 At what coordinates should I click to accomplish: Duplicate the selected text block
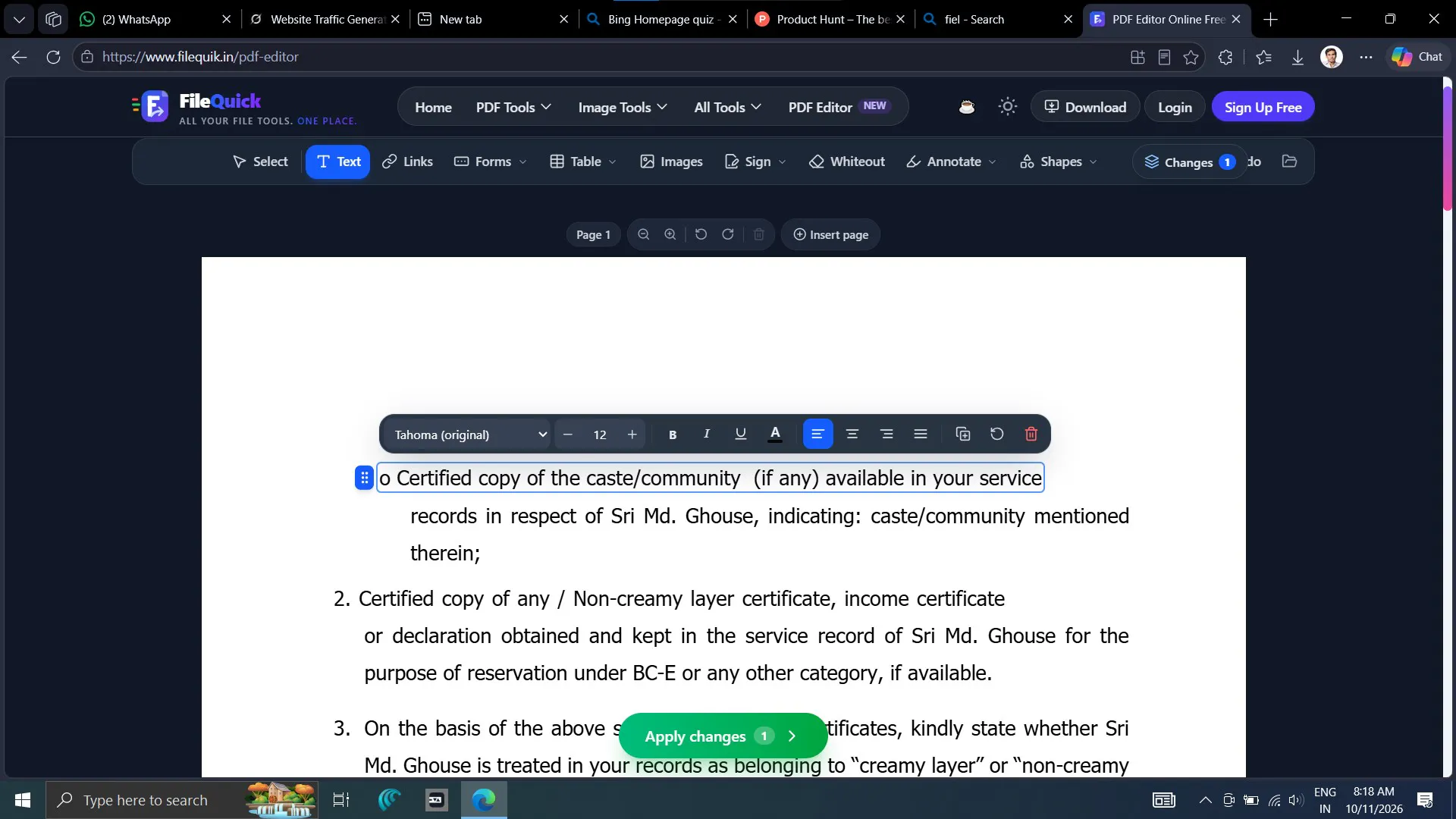(x=963, y=435)
